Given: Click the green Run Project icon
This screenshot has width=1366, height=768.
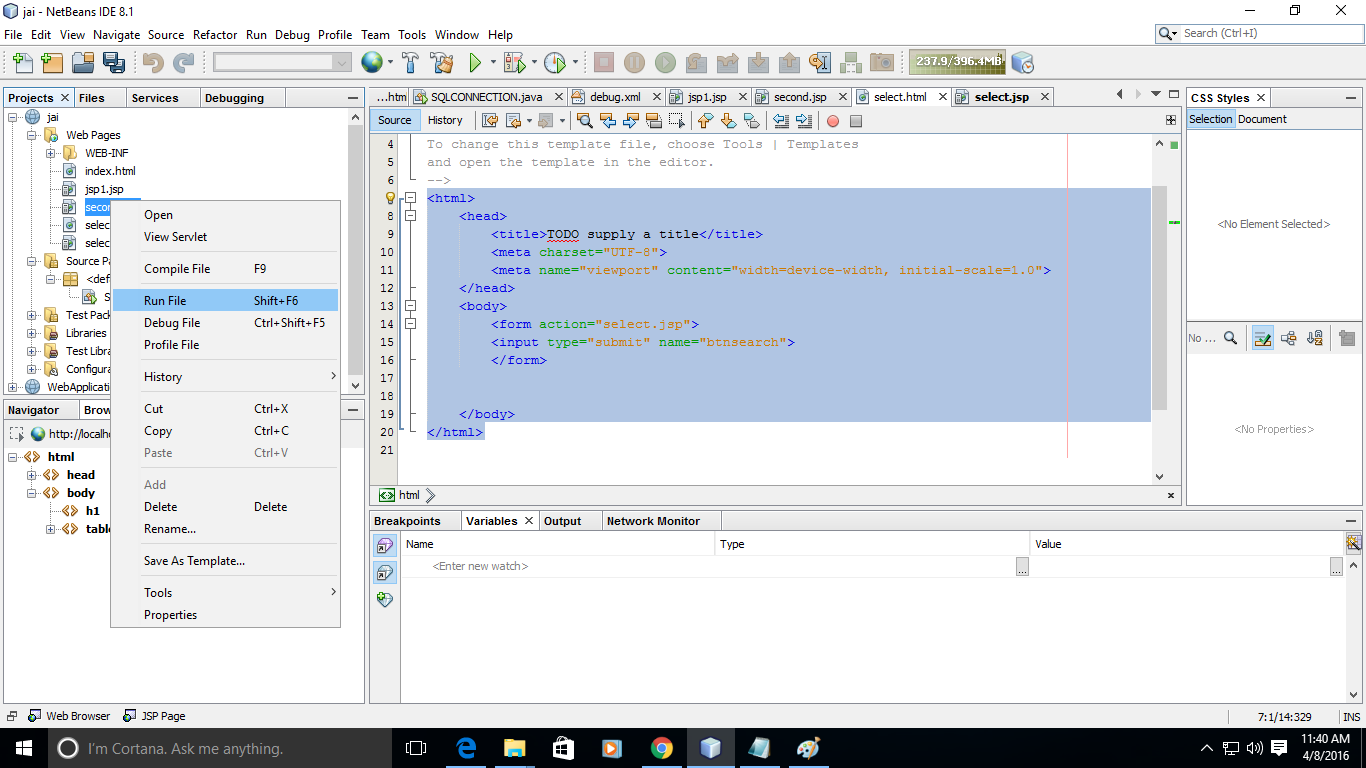Looking at the screenshot, I should click(x=476, y=63).
